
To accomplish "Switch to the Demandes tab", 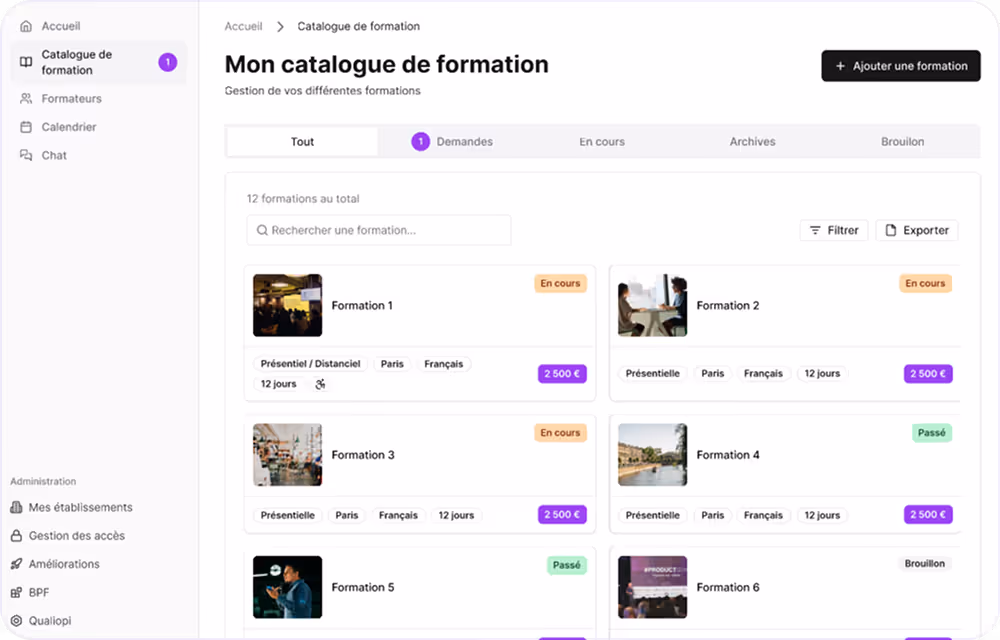I will coord(452,142).
